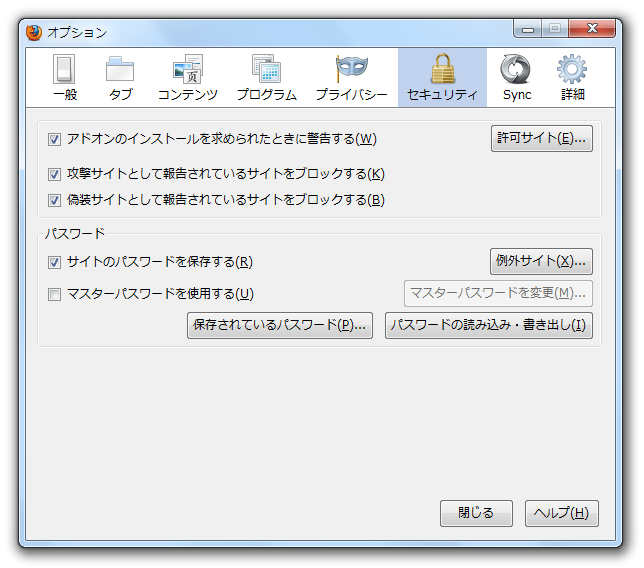Screen dimensions: 644x568
Task: Select the プログラム (Applications) pane
Action: pos(267,78)
